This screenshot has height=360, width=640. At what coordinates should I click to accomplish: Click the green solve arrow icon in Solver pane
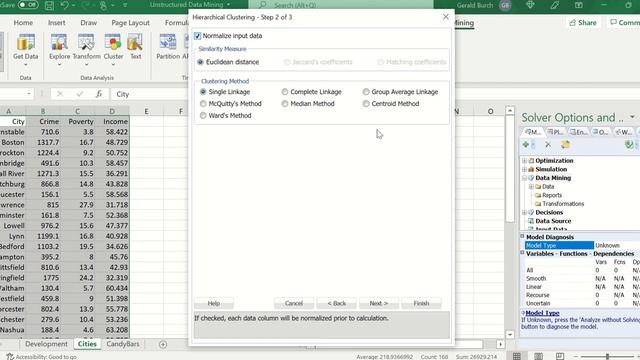629,144
